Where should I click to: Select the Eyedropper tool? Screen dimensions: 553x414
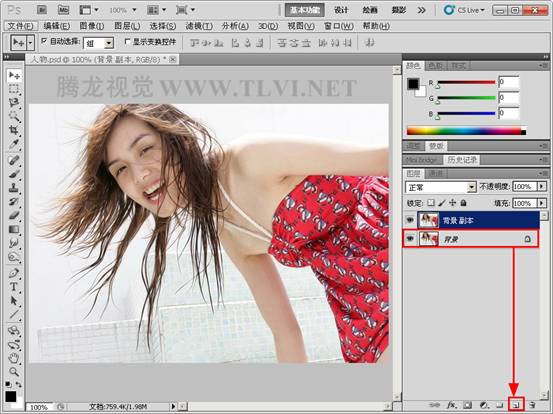14,144
